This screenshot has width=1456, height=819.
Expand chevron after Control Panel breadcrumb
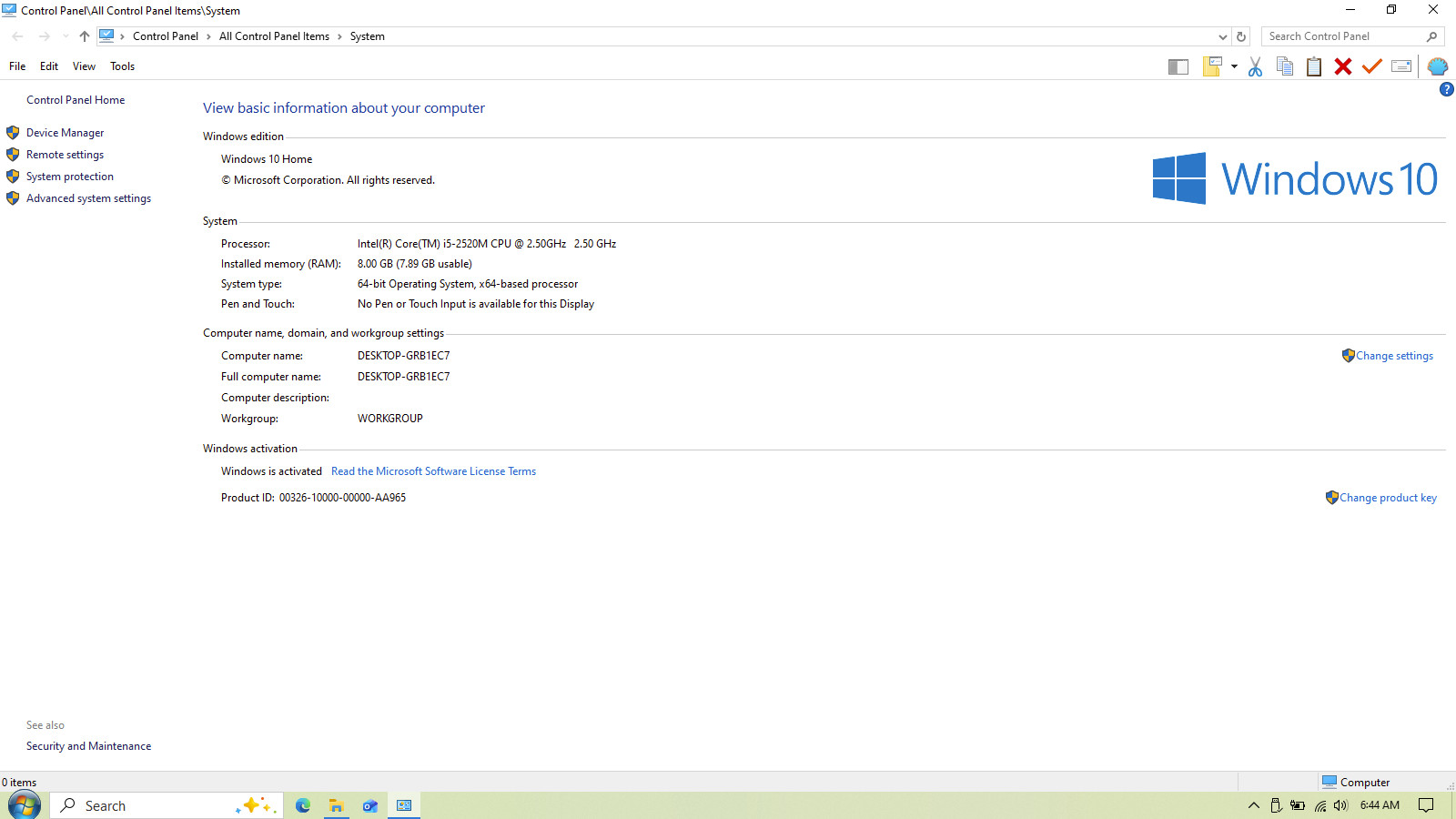(x=208, y=36)
